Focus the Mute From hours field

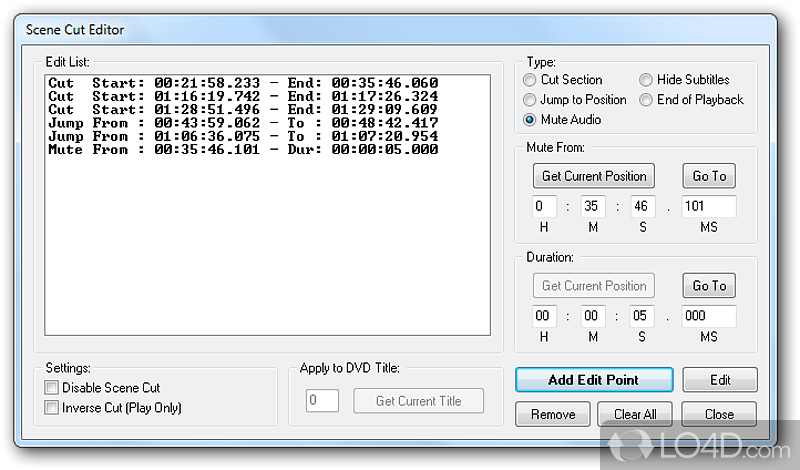pyautogui.click(x=544, y=207)
